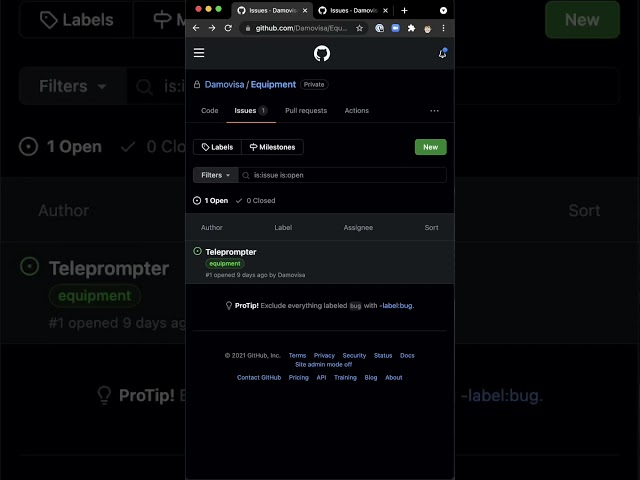Bookmark this page with the star icon
The width and height of the screenshot is (640, 480).
click(x=359, y=28)
